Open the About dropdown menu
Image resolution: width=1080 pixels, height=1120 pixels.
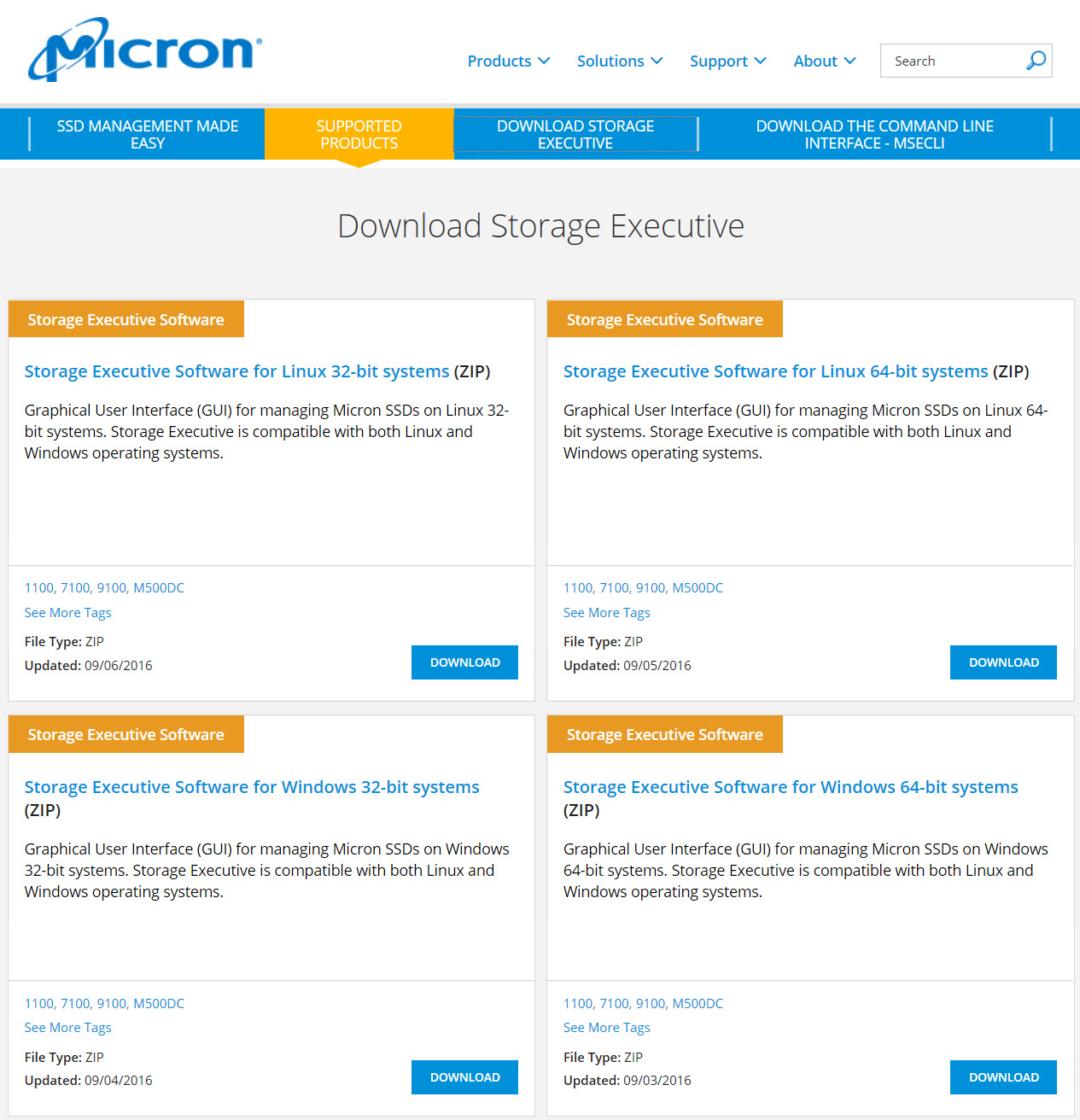click(x=825, y=61)
